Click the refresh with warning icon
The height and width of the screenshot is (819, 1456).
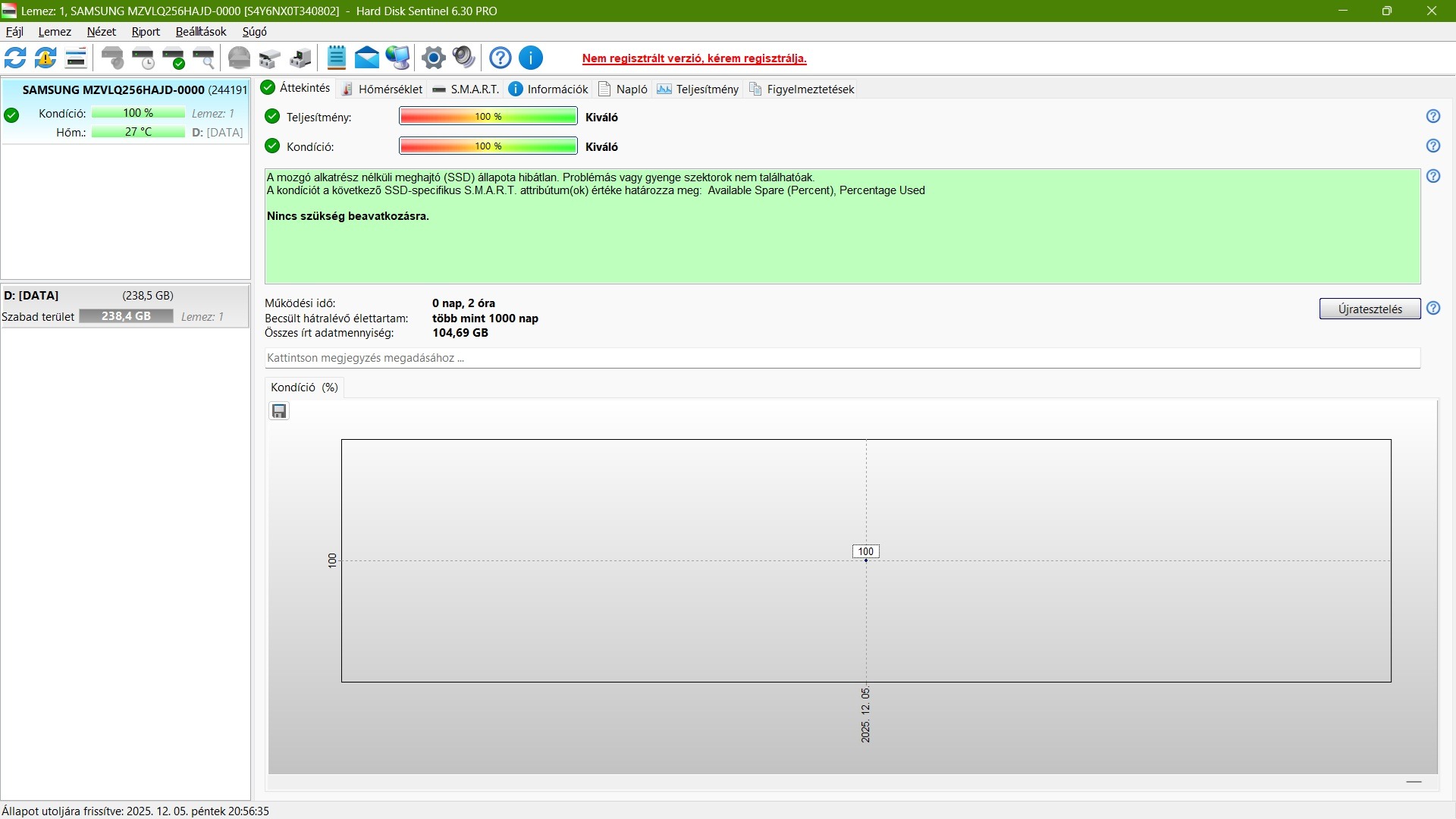45,58
